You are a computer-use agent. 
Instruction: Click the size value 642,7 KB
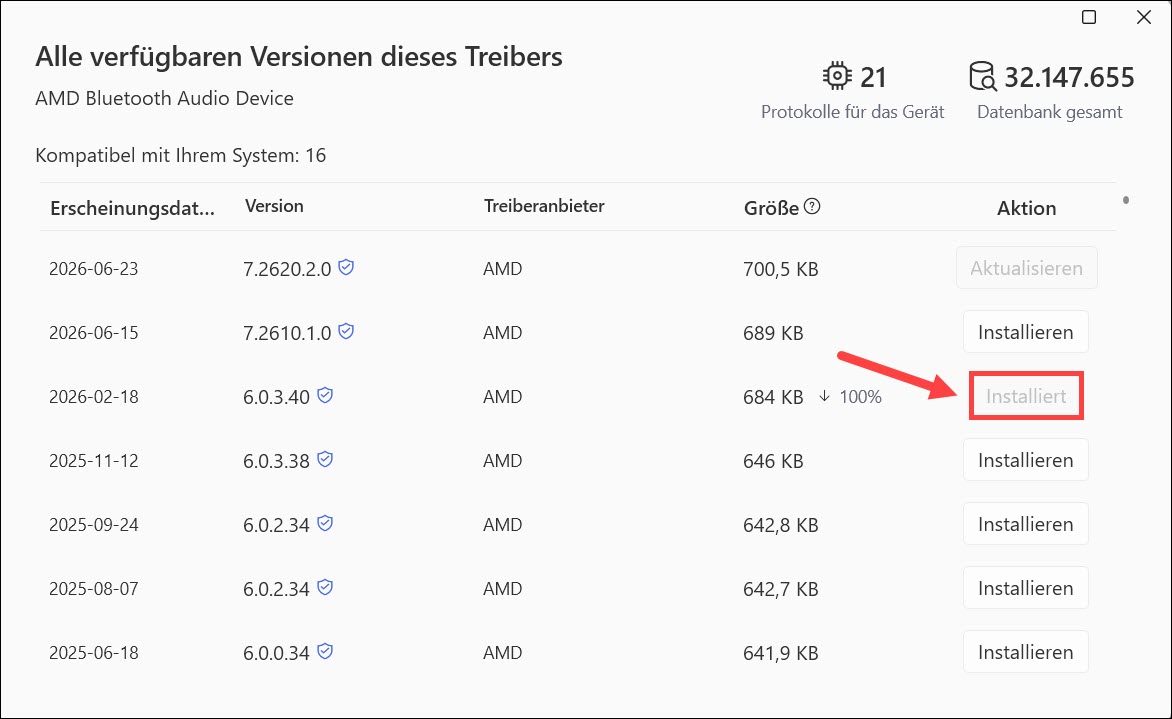coord(780,590)
